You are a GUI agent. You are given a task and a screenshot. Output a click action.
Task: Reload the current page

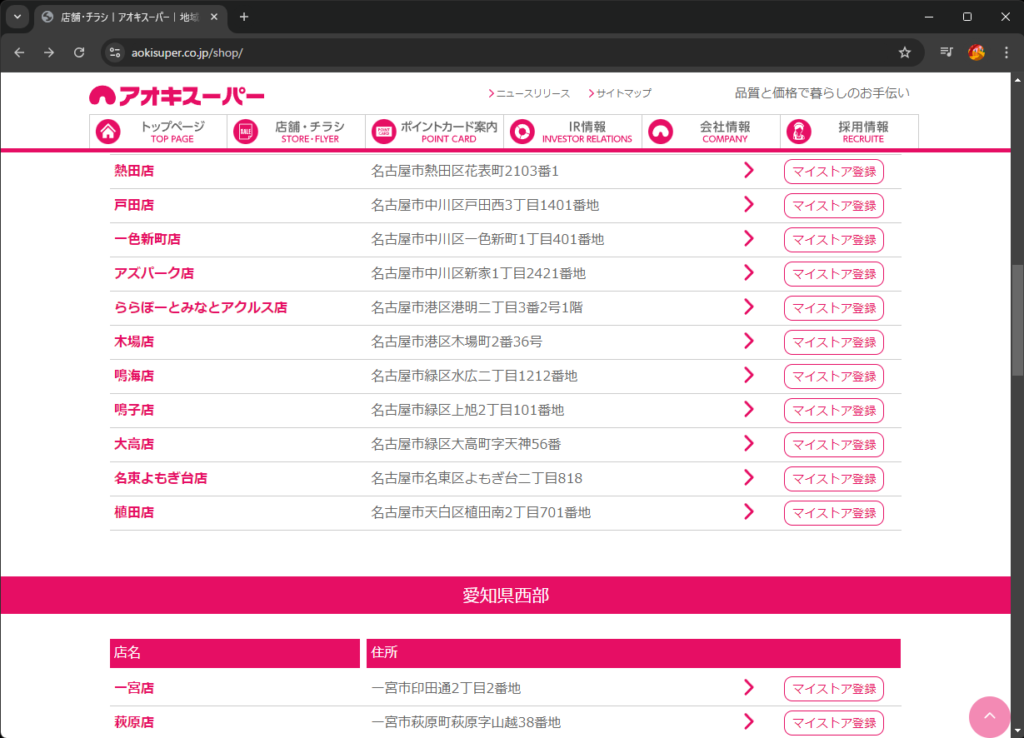coord(79,52)
